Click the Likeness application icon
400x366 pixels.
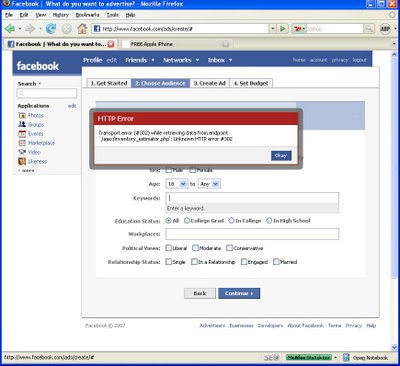point(22,161)
